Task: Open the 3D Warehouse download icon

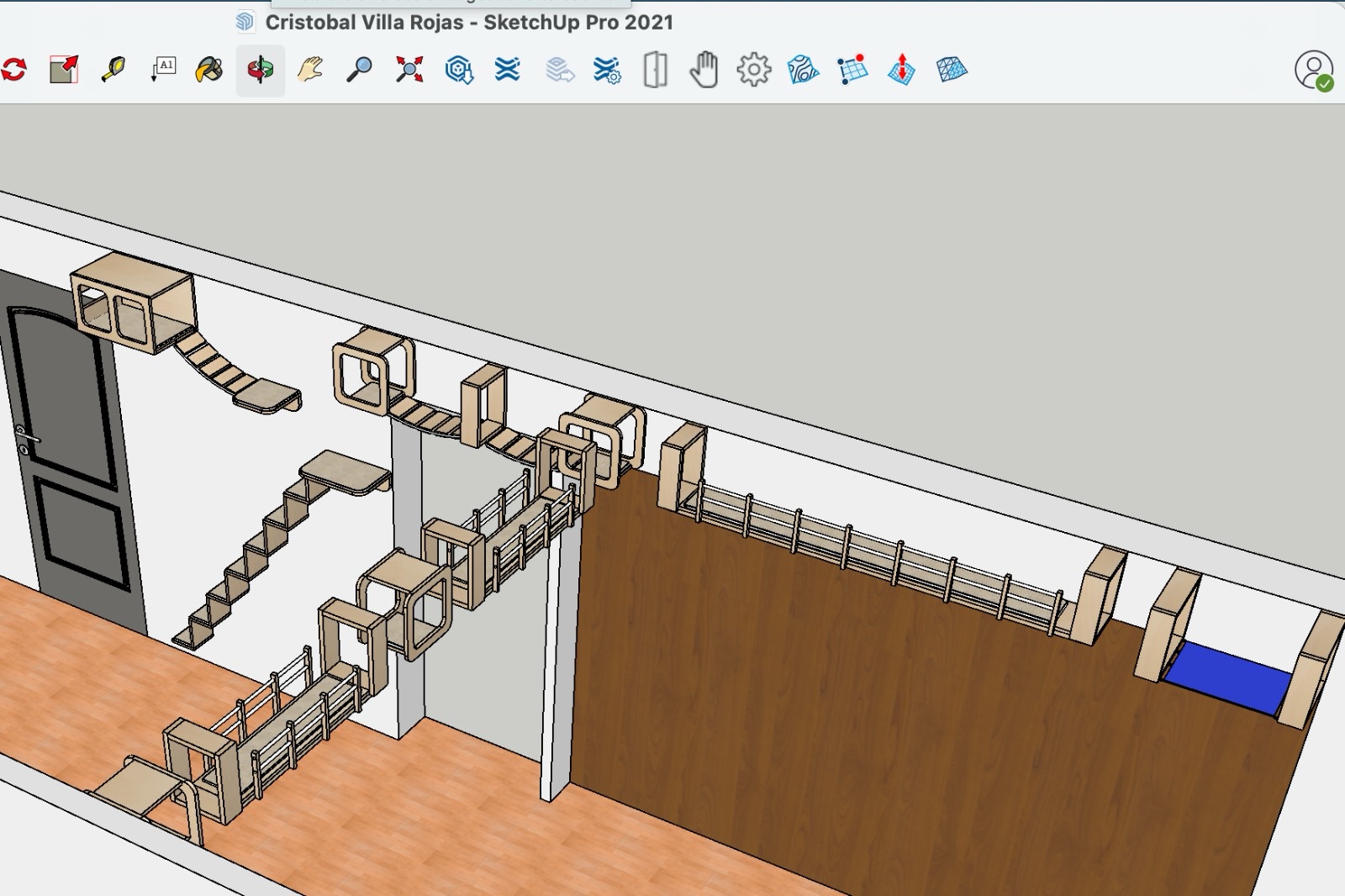Action: pos(459,70)
